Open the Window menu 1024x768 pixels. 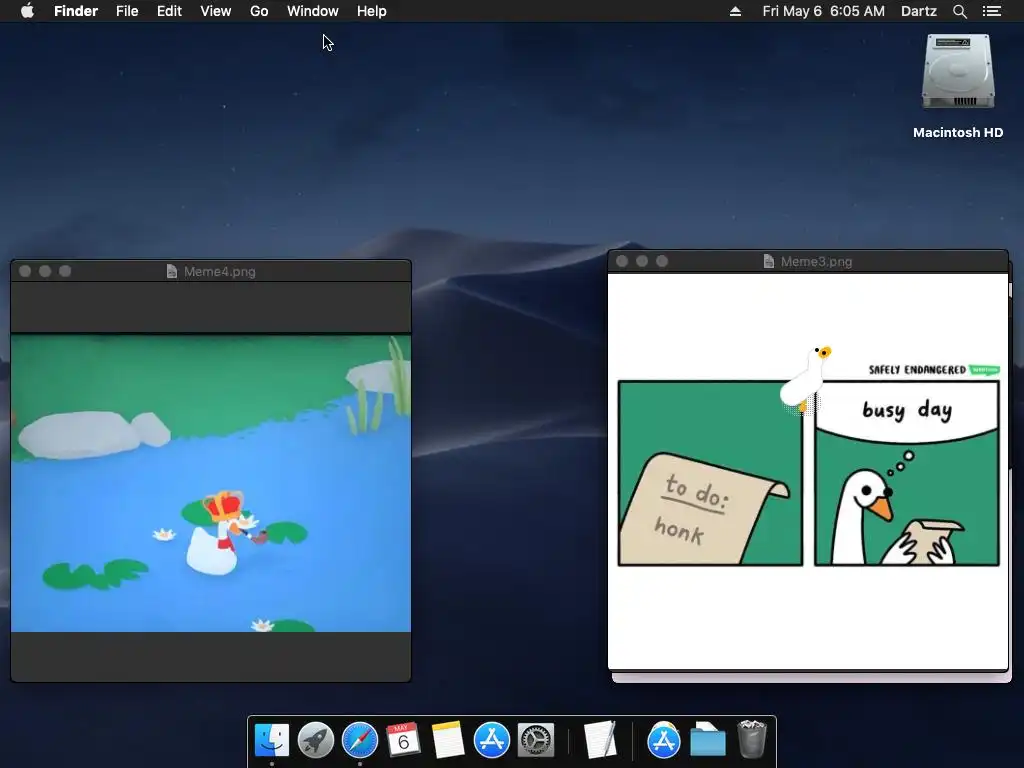(313, 11)
